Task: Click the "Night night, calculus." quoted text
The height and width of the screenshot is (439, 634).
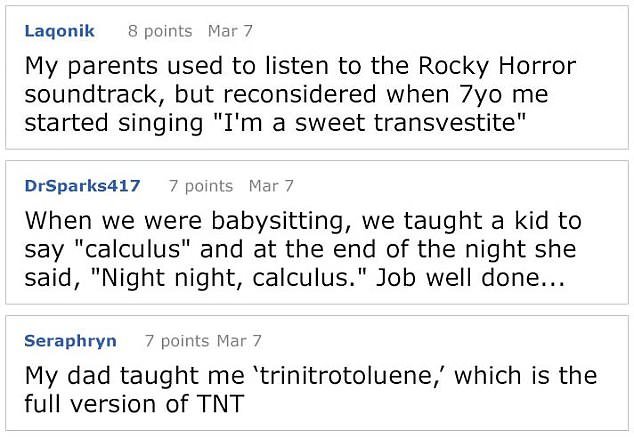Action: [228, 278]
